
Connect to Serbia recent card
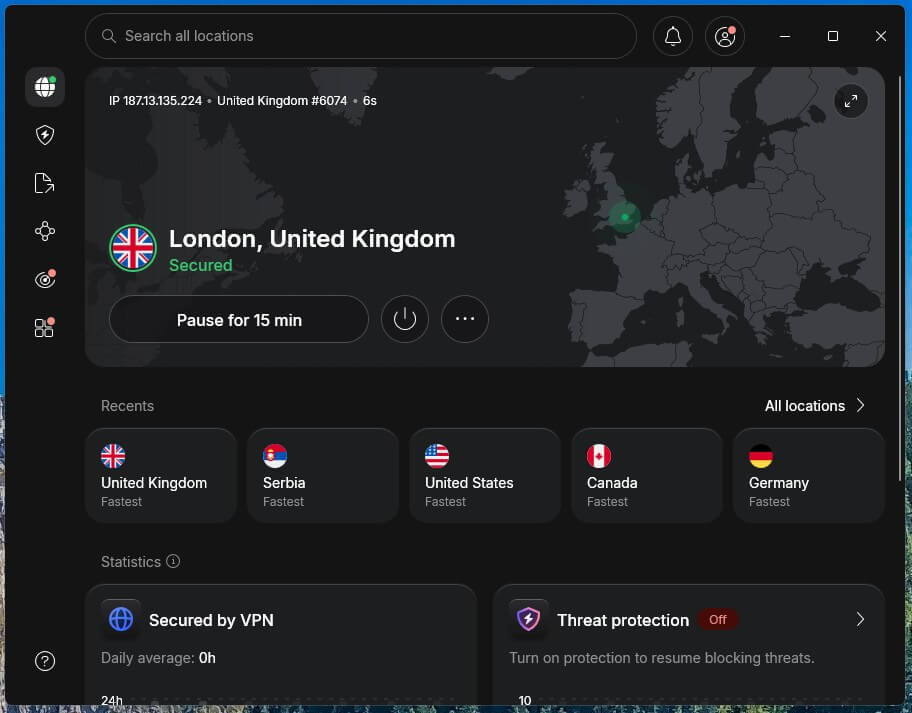coord(323,475)
